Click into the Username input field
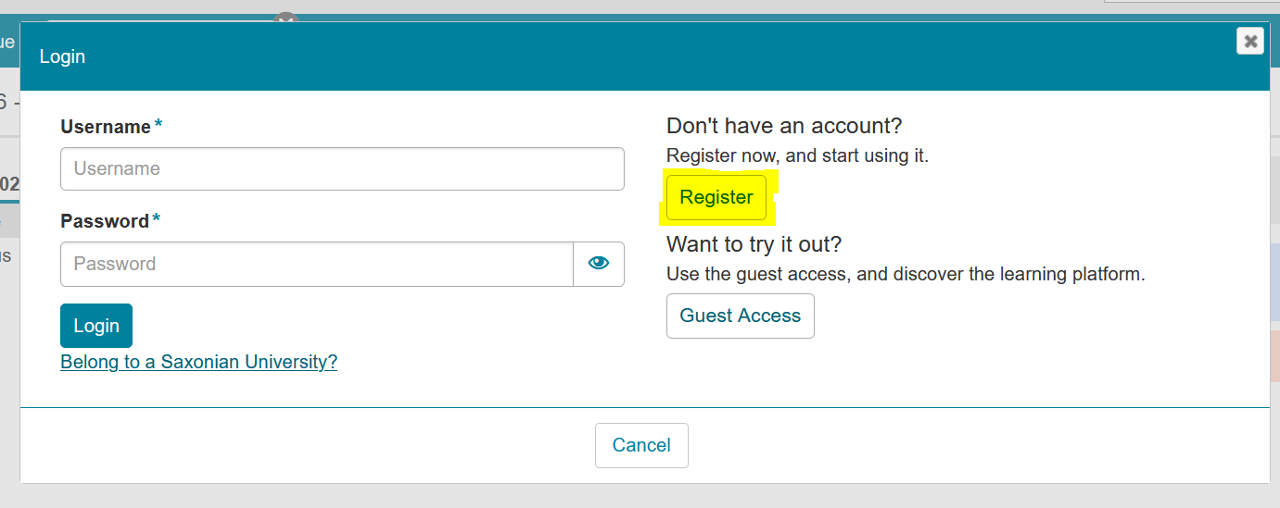The width and height of the screenshot is (1280, 508). click(x=342, y=169)
